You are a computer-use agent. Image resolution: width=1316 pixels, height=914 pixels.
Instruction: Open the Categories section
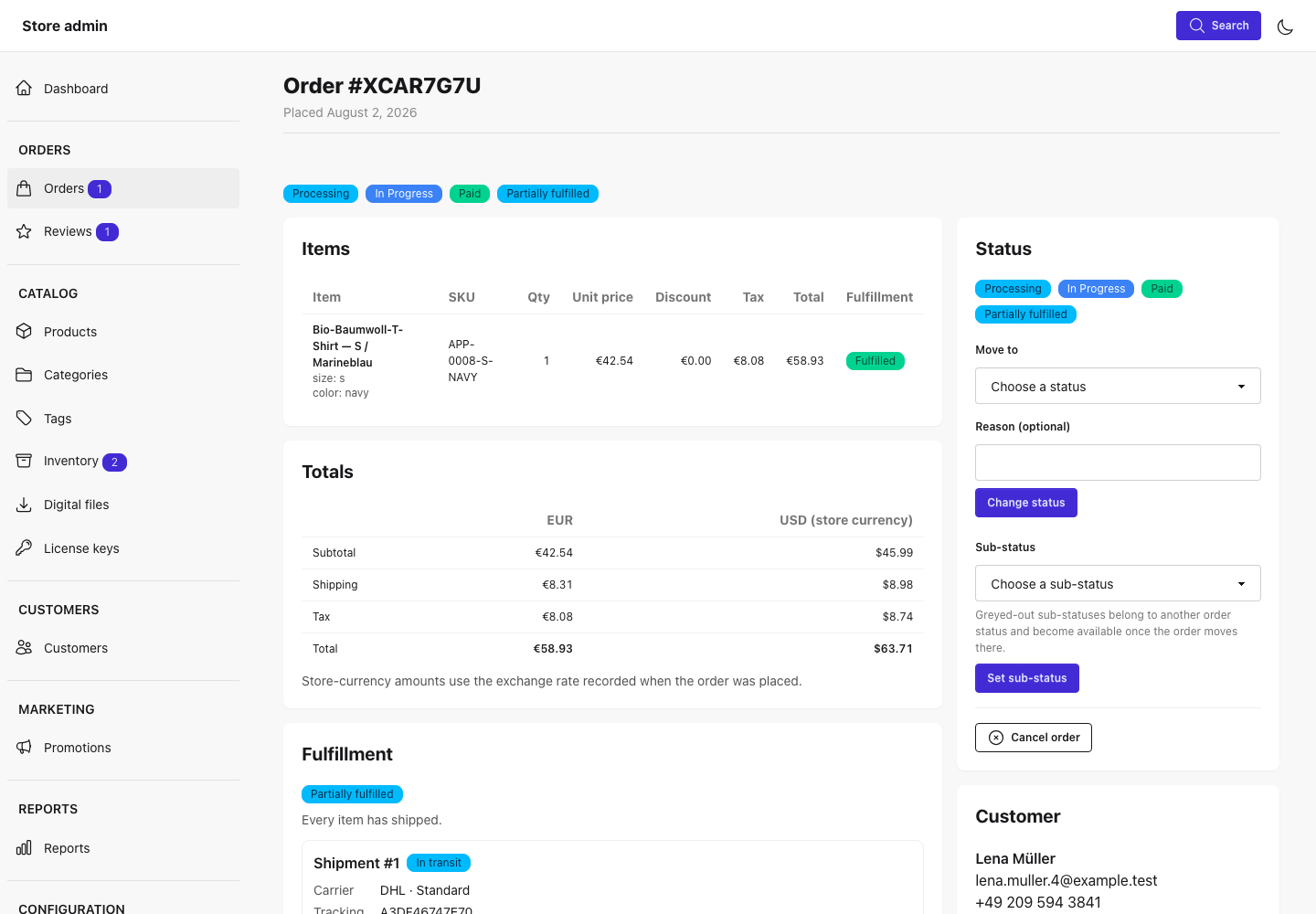point(123,375)
